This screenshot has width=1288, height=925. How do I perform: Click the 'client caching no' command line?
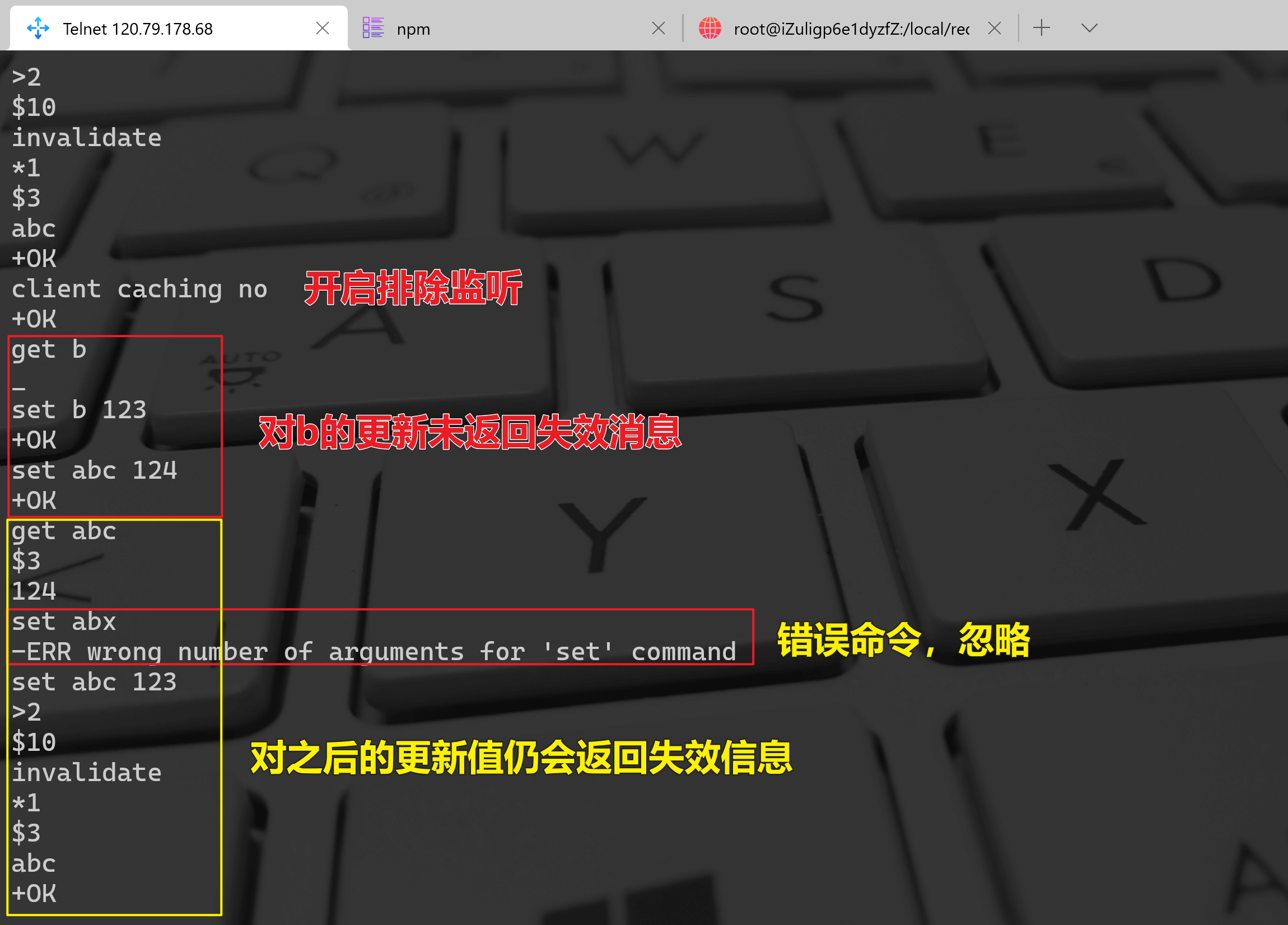tap(139, 289)
